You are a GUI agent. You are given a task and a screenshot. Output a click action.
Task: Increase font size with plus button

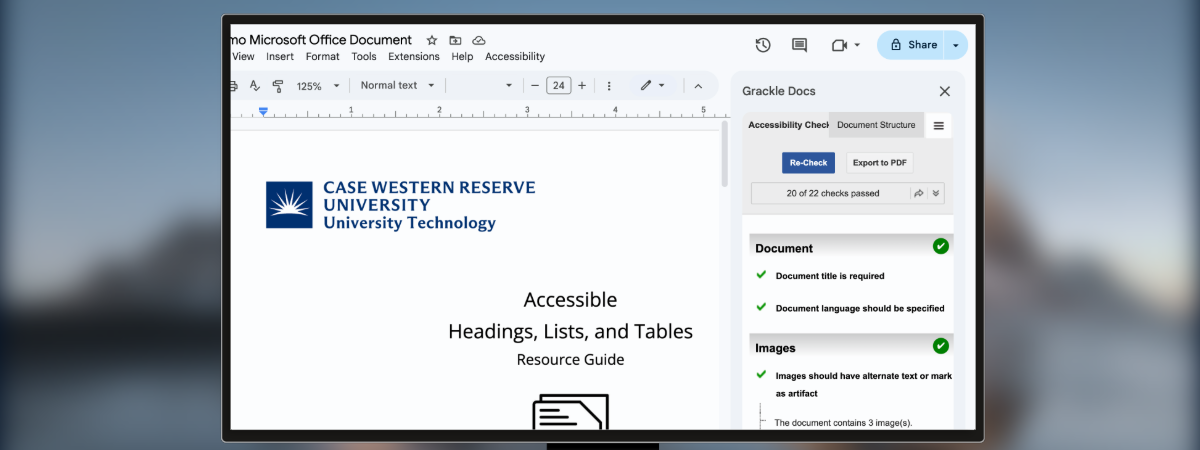(x=582, y=86)
